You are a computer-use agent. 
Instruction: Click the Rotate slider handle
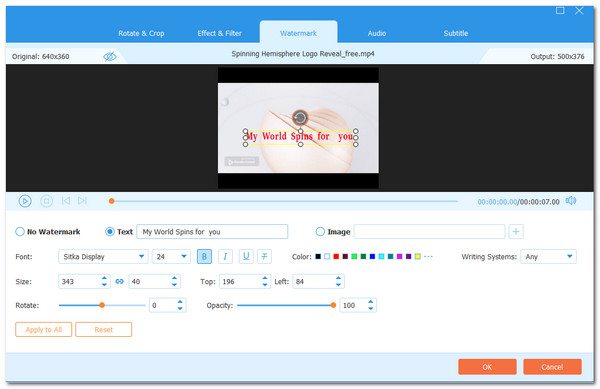click(x=102, y=305)
